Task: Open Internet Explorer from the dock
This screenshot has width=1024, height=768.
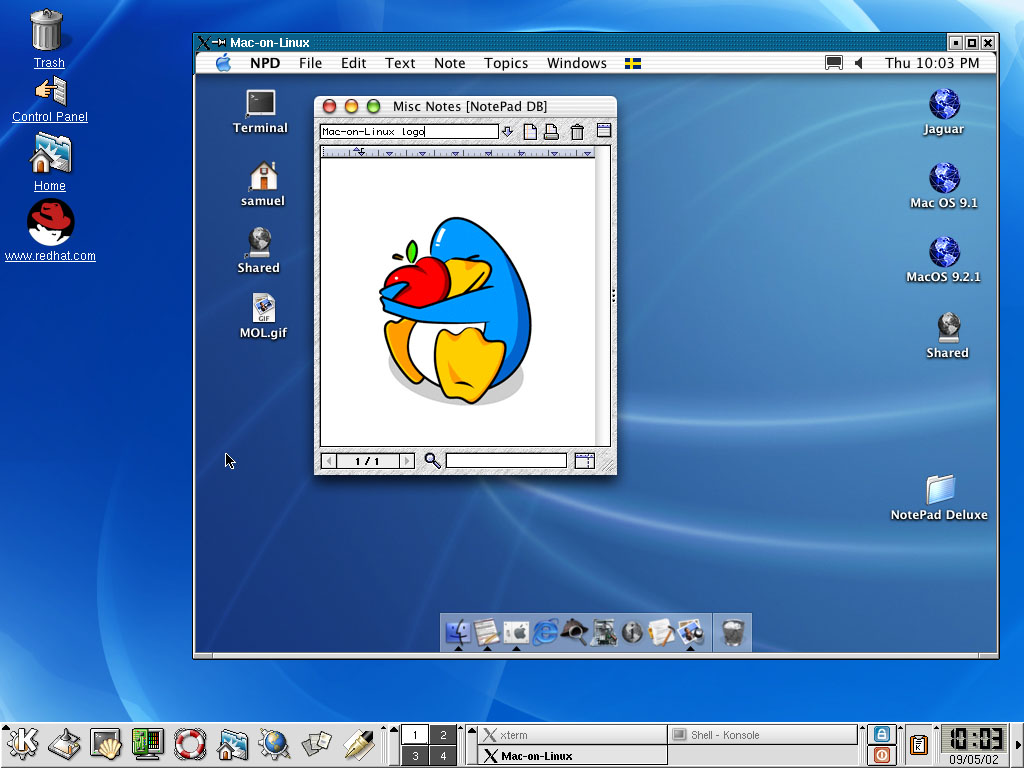Action: click(545, 632)
